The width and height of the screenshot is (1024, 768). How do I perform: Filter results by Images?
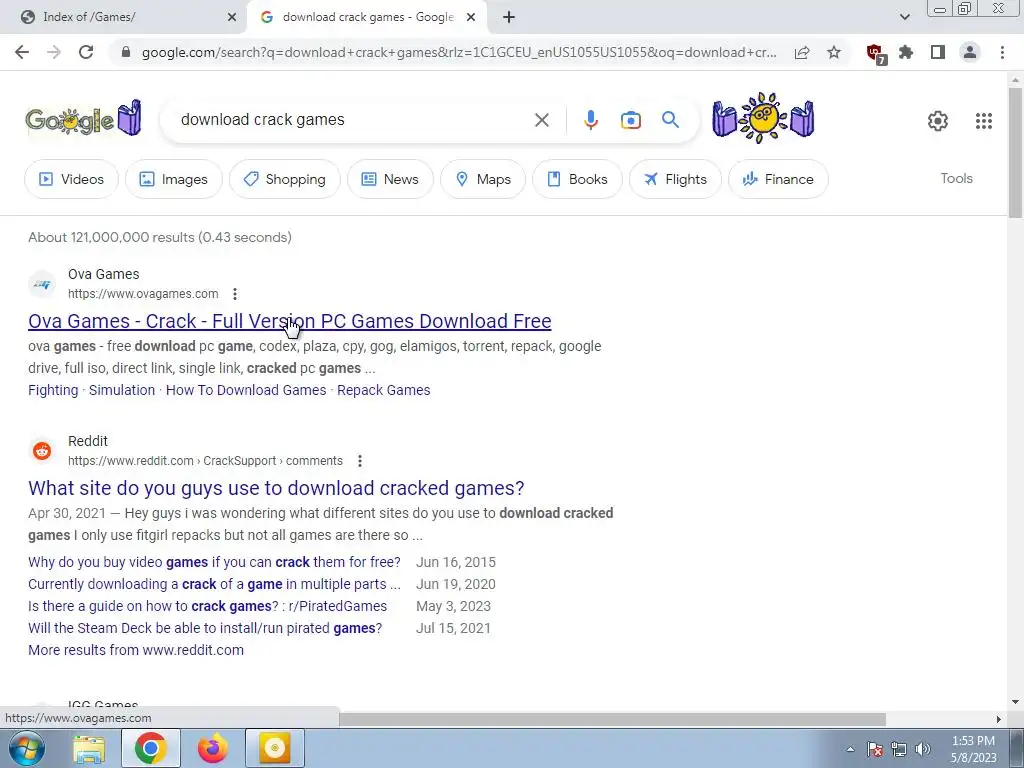pos(174,179)
